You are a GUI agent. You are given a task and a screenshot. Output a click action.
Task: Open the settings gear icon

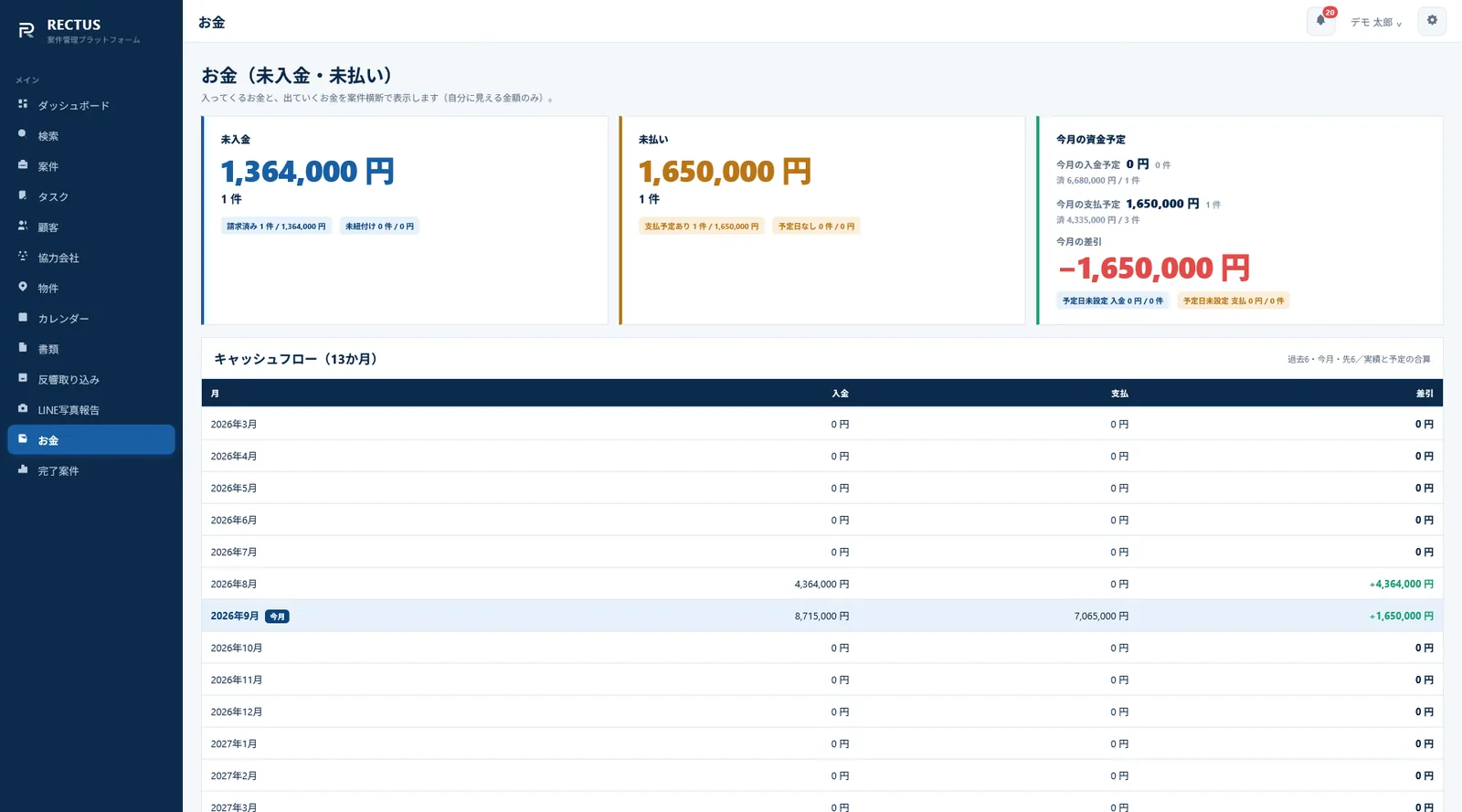coord(1432,21)
